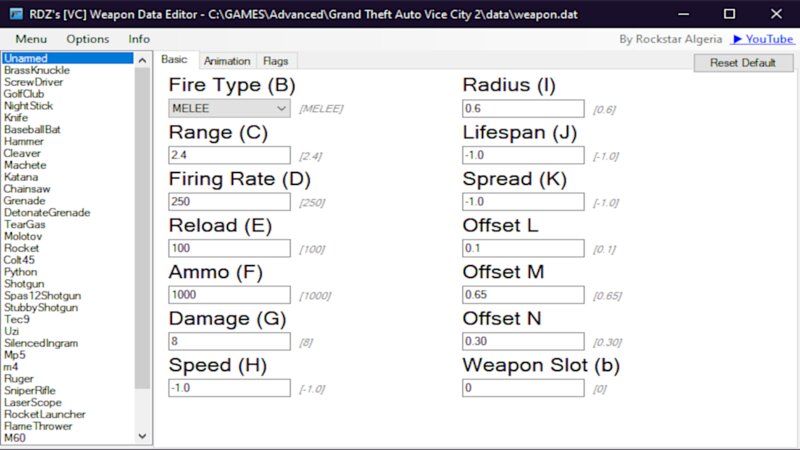The height and width of the screenshot is (450, 800).
Task: Open the YouTube link
Action: (x=763, y=39)
